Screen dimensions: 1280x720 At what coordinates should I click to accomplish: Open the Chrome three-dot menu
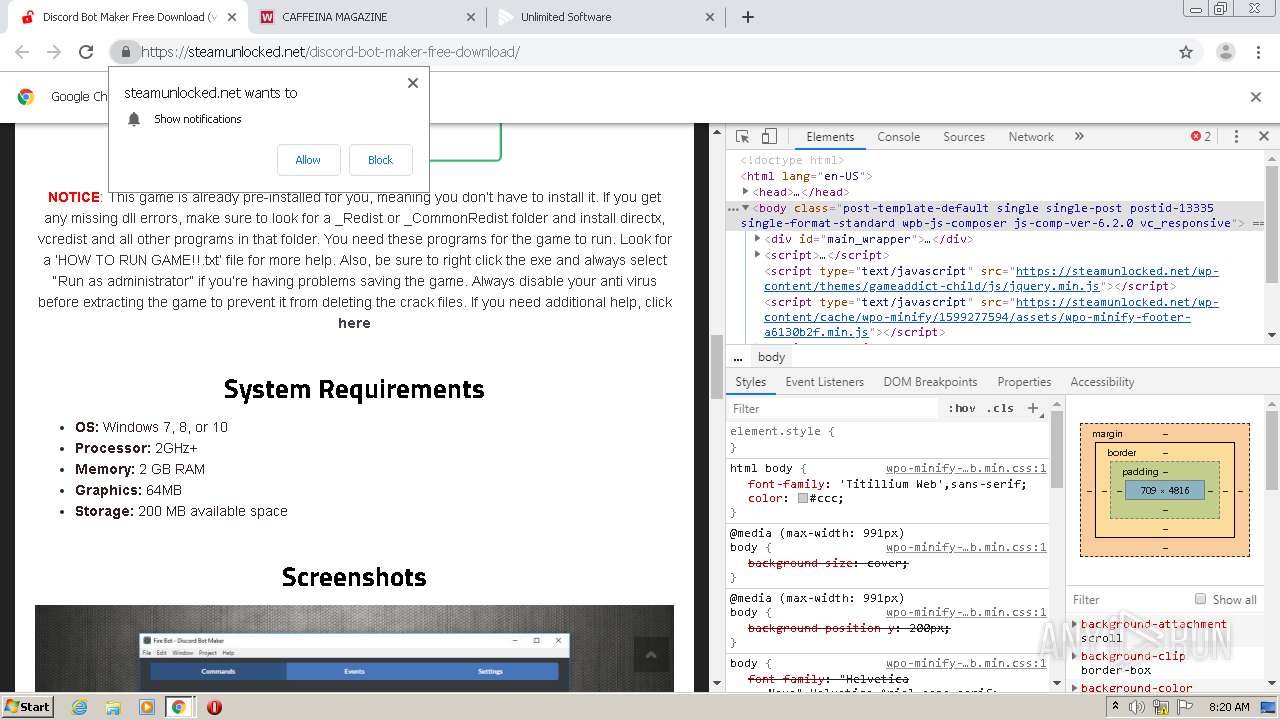coord(1258,52)
